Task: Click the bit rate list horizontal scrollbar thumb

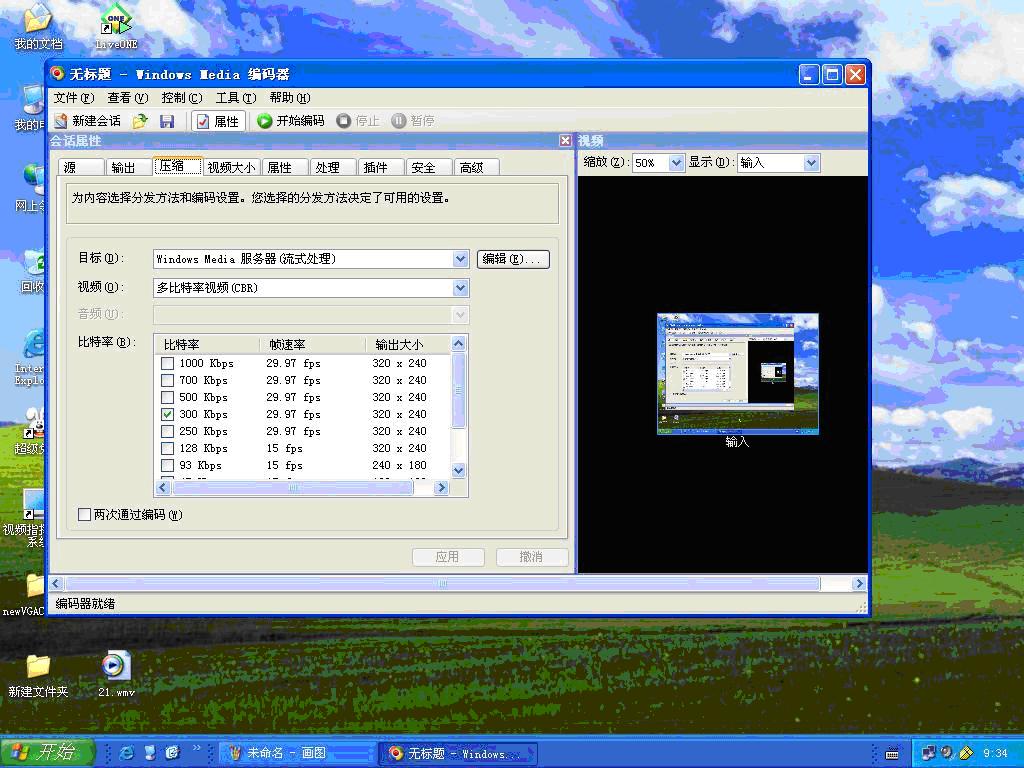Action: (x=293, y=487)
